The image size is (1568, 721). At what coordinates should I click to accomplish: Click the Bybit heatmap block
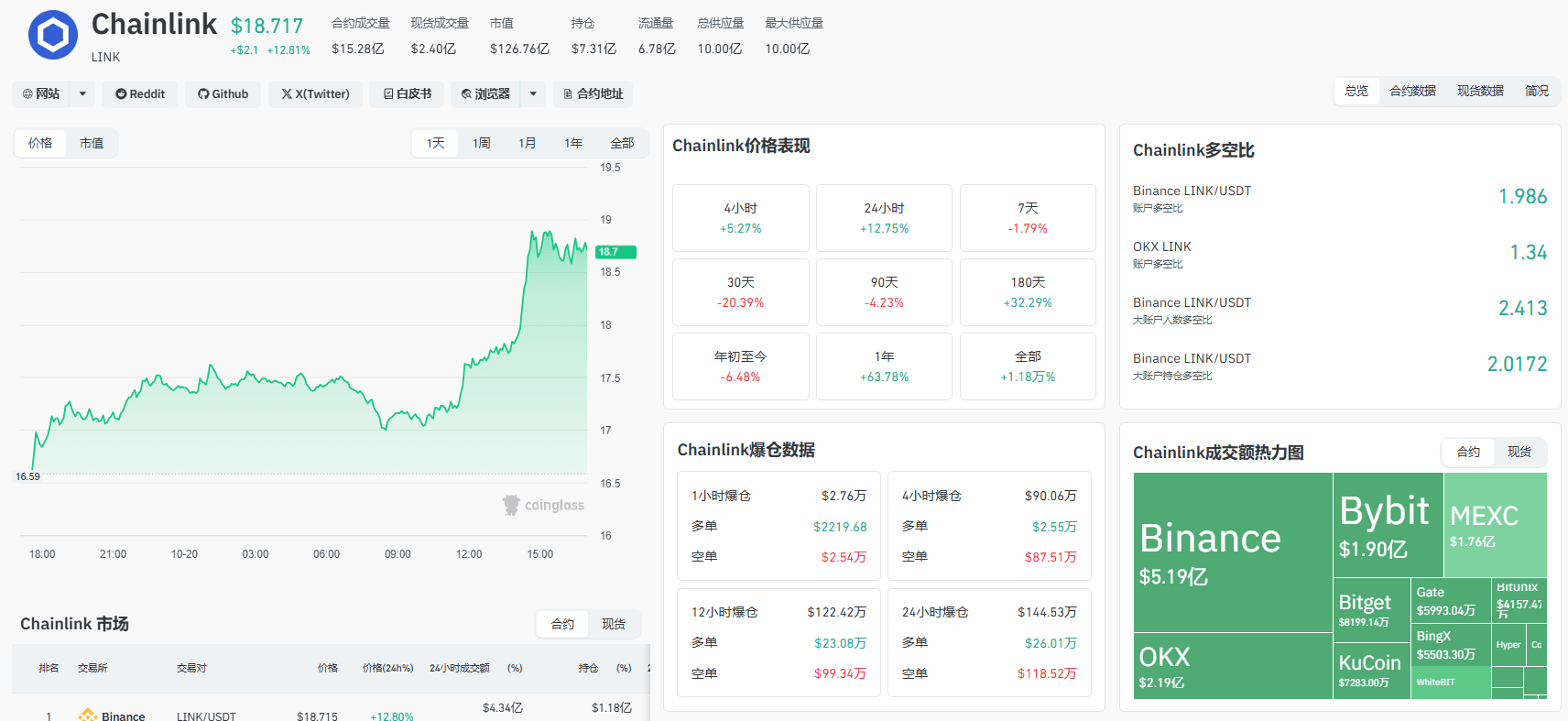(x=1388, y=524)
